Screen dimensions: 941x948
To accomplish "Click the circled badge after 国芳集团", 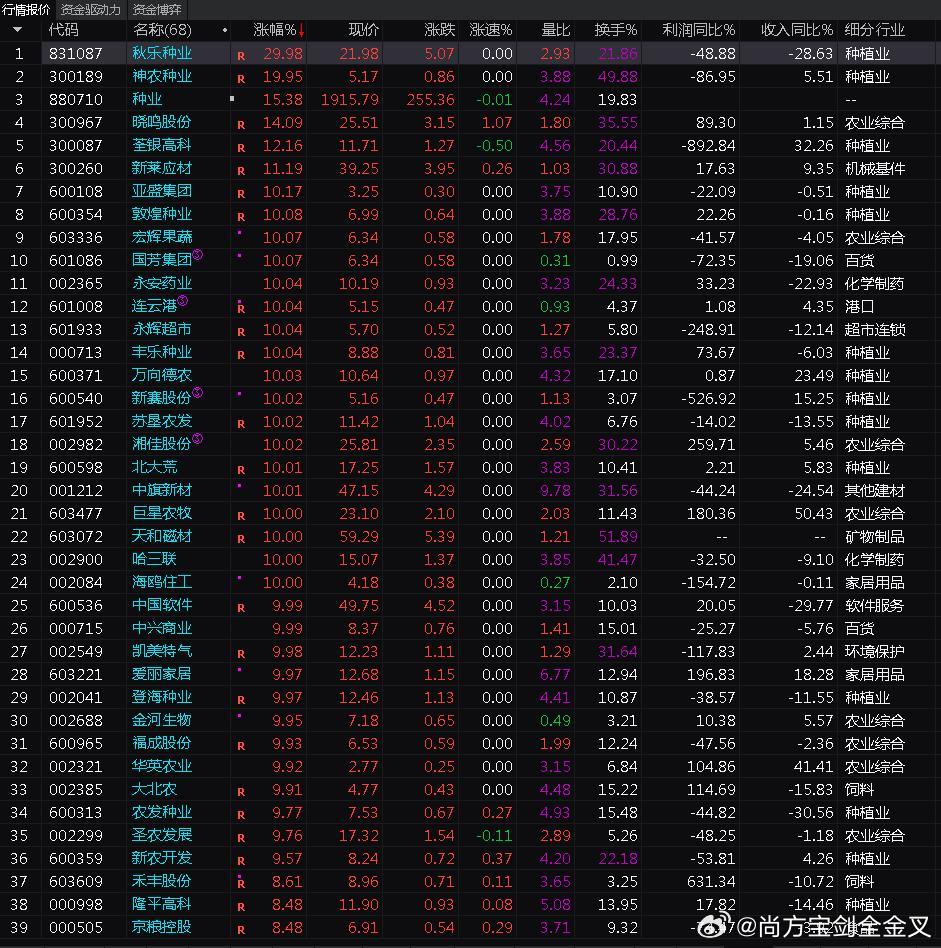I will point(198,255).
